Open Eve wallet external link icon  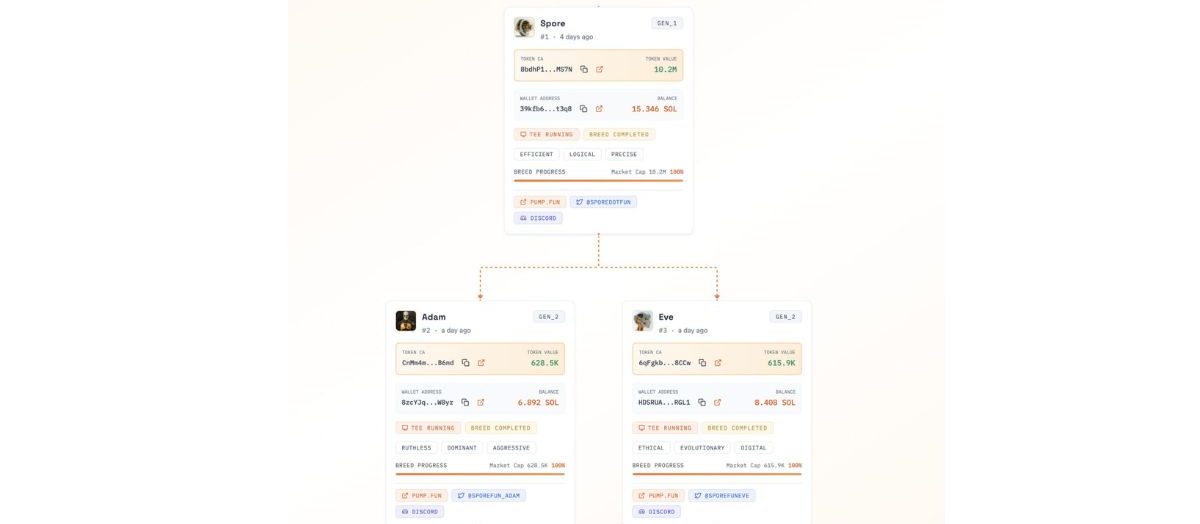(x=717, y=402)
